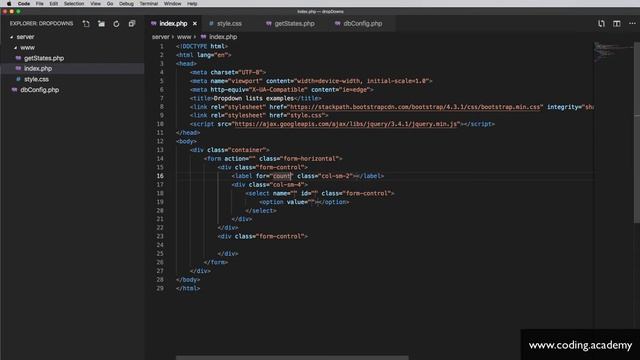Collapse the server folder
The height and width of the screenshot is (360, 640).
click(11, 37)
